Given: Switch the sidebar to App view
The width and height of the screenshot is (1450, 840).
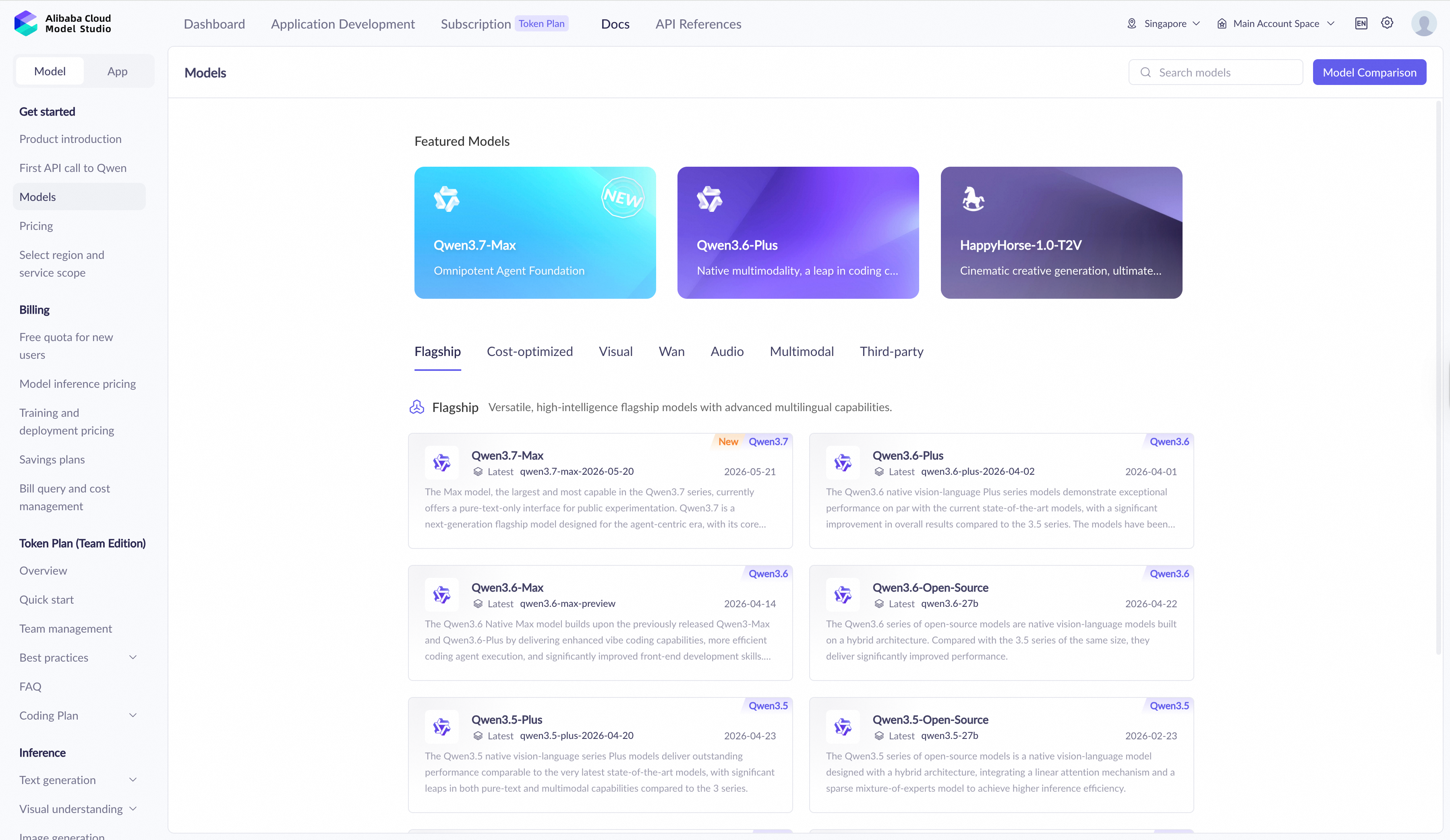Looking at the screenshot, I should coord(117,71).
